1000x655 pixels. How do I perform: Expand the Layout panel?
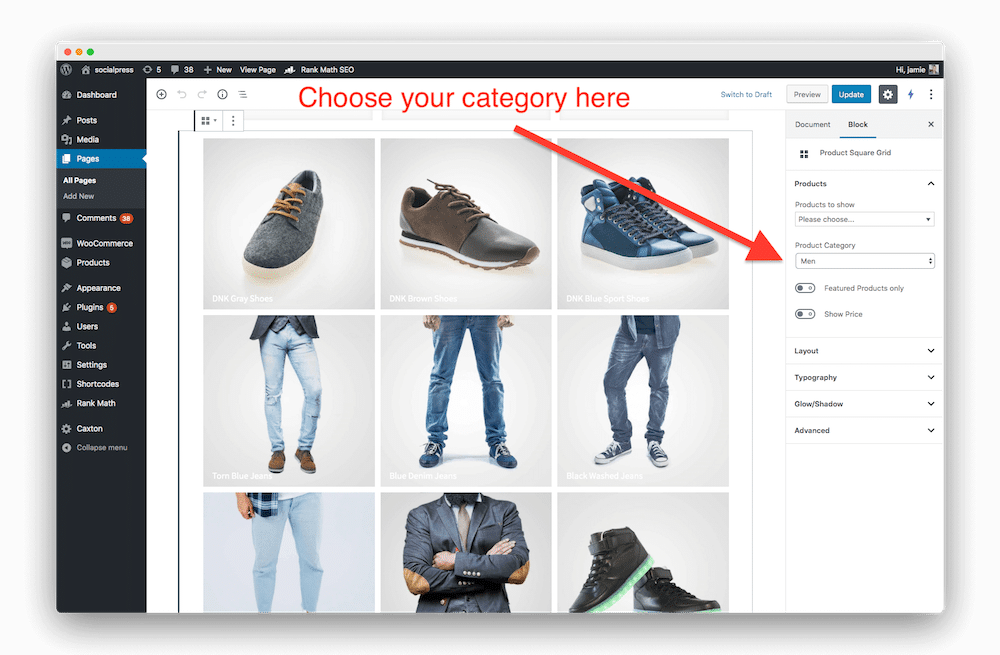point(865,351)
